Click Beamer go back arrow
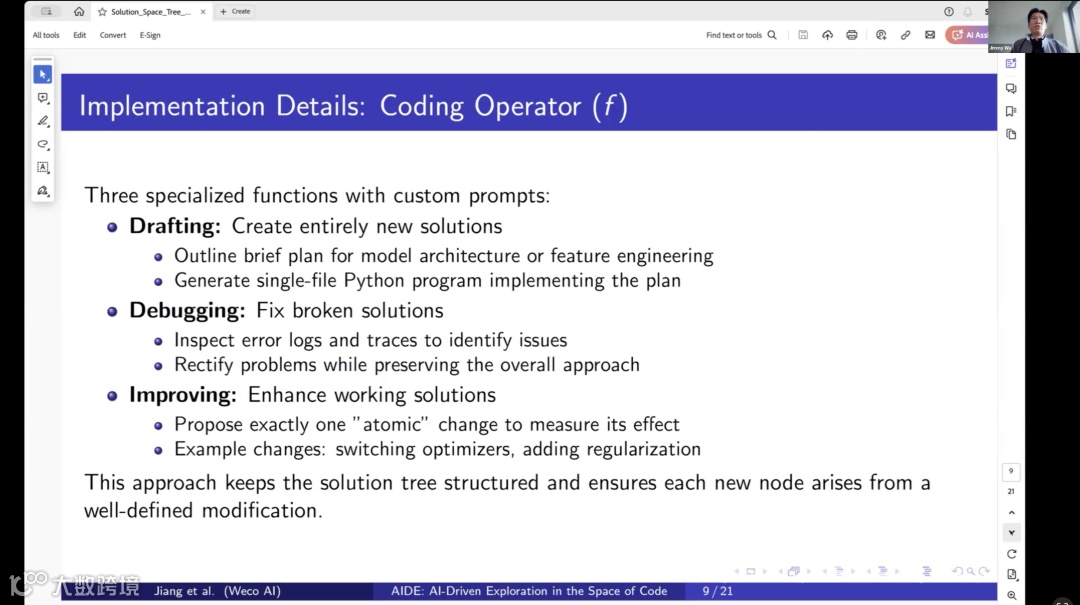The width and height of the screenshot is (1080, 605). click(x=957, y=571)
